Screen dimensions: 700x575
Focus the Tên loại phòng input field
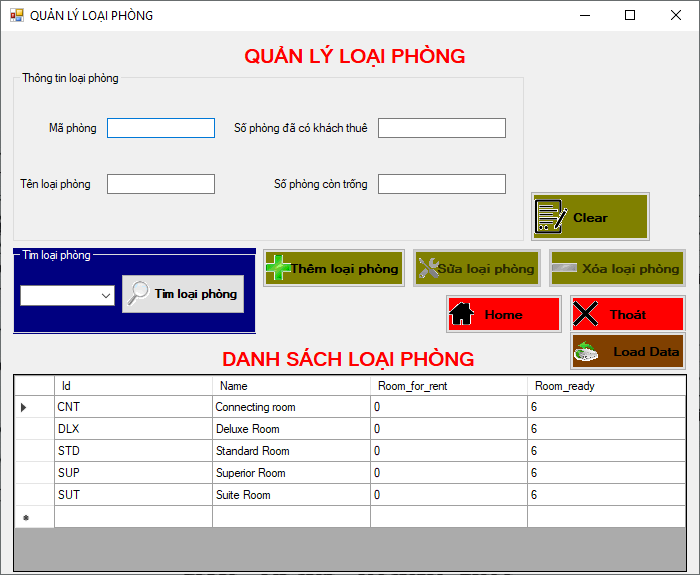coord(161,184)
